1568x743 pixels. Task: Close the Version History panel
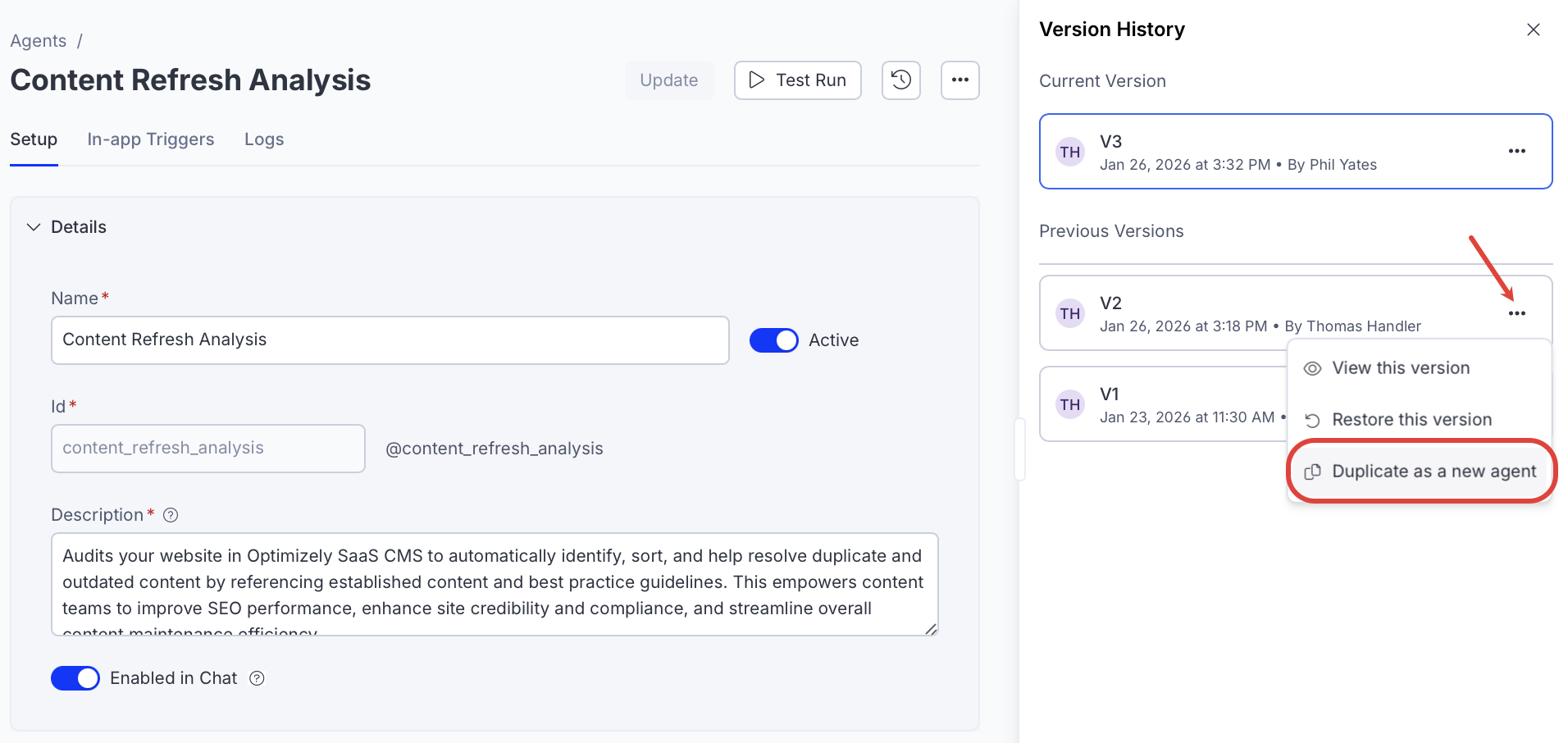pyautogui.click(x=1533, y=30)
